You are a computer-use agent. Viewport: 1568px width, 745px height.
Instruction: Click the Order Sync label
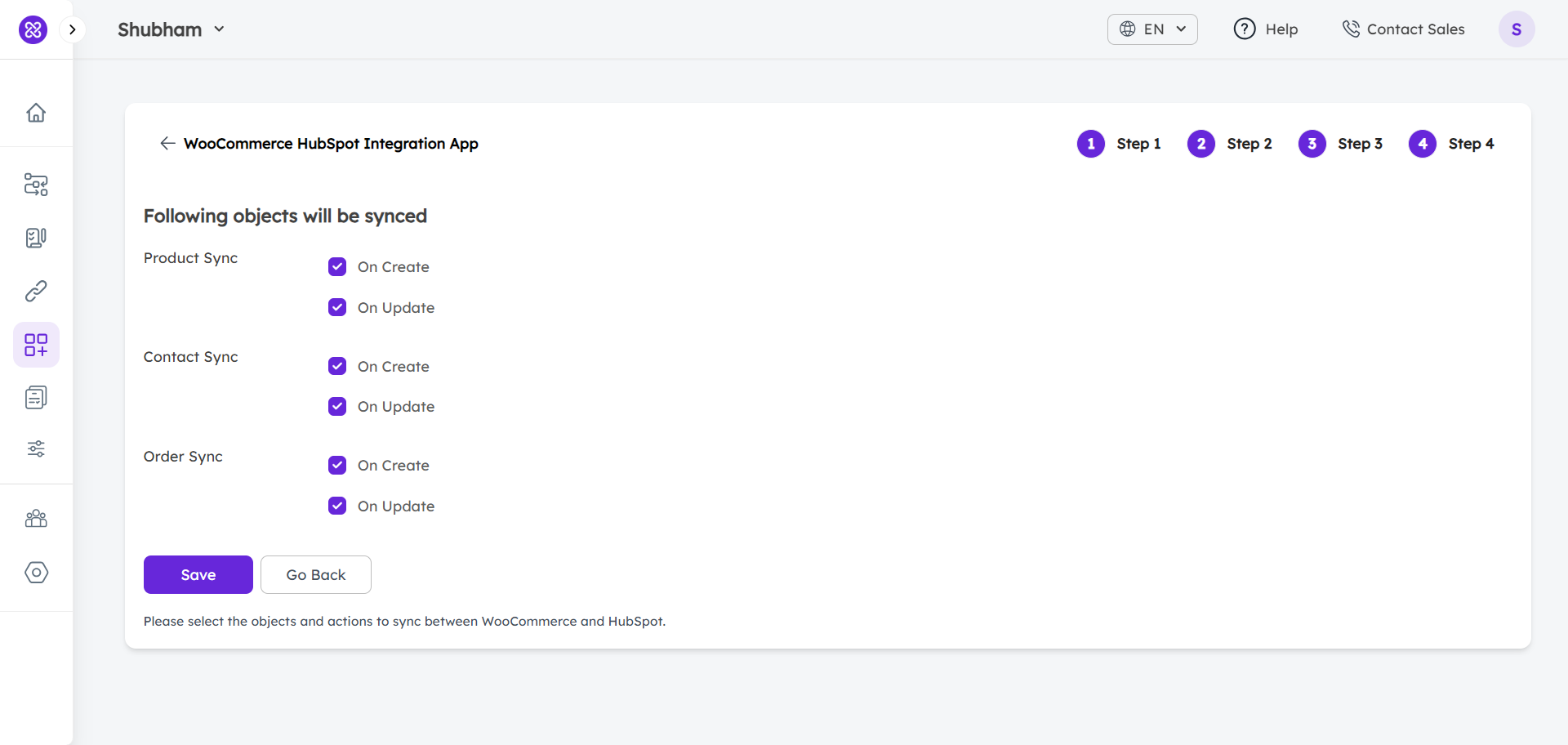coord(183,457)
